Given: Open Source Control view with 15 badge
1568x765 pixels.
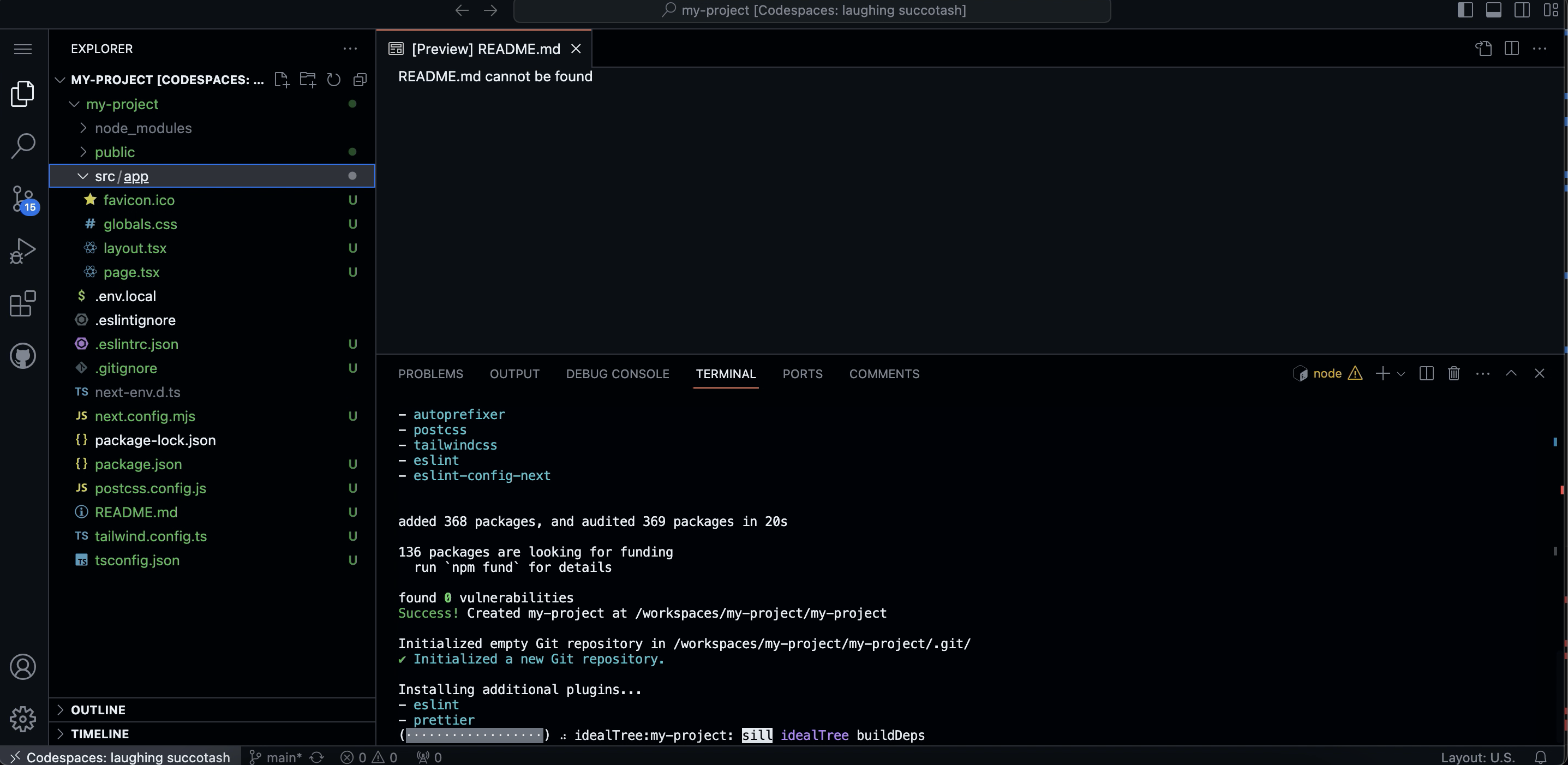Looking at the screenshot, I should coord(25,199).
